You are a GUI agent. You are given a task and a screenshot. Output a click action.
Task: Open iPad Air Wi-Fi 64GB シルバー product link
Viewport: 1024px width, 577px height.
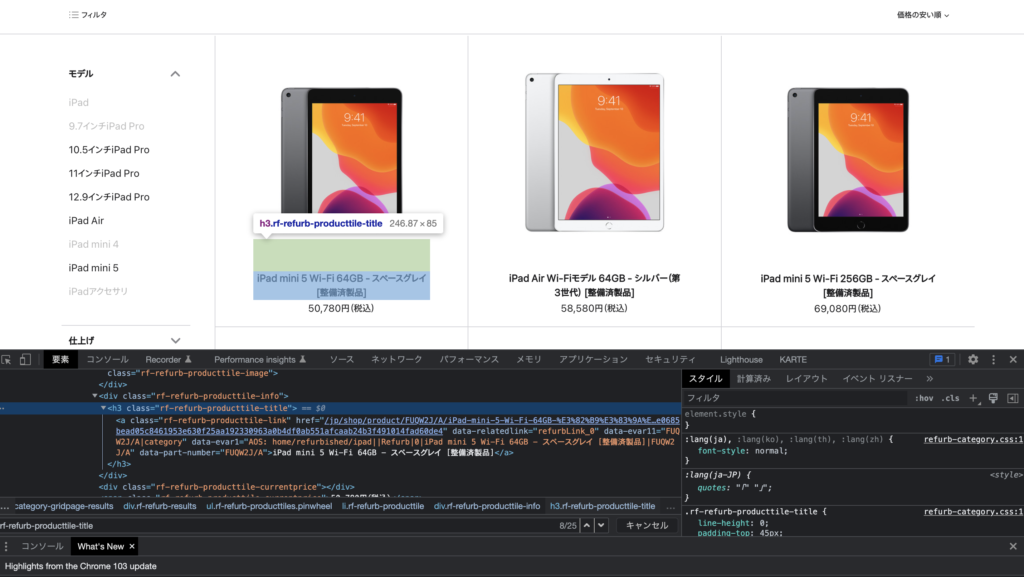pos(594,285)
